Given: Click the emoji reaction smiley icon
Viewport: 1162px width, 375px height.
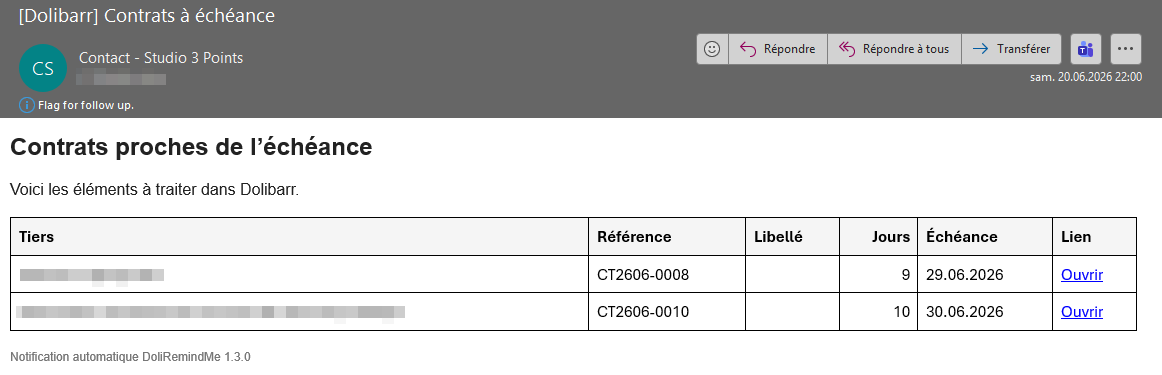Looking at the screenshot, I should coord(712,49).
